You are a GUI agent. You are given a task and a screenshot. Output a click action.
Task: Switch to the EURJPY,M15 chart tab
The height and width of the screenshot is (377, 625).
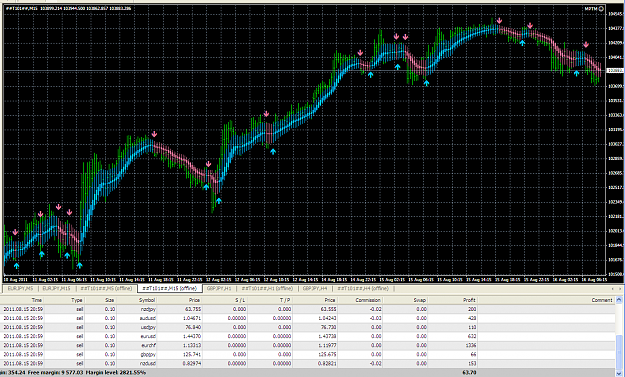56,288
